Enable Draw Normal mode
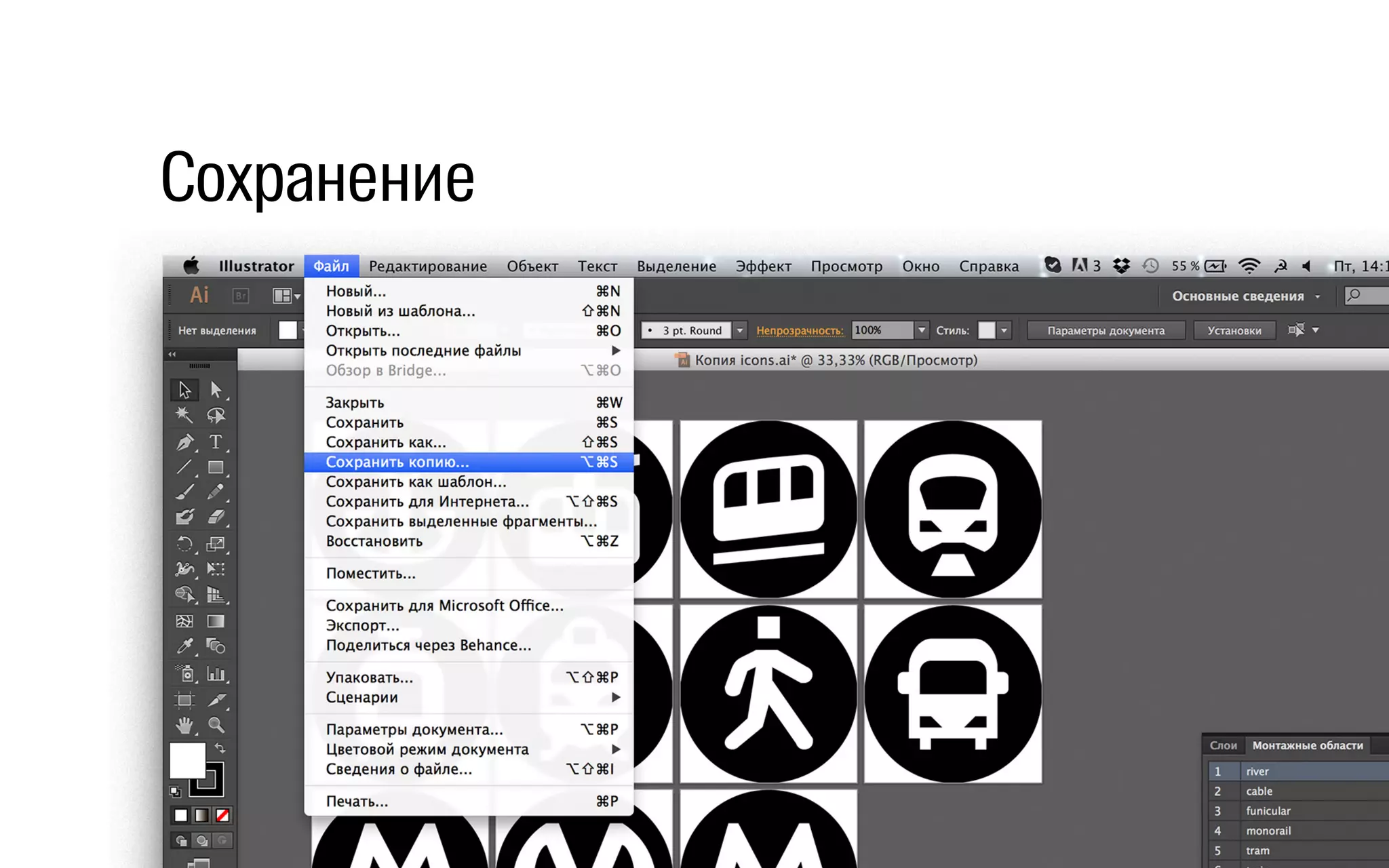1389x868 pixels. (x=181, y=841)
